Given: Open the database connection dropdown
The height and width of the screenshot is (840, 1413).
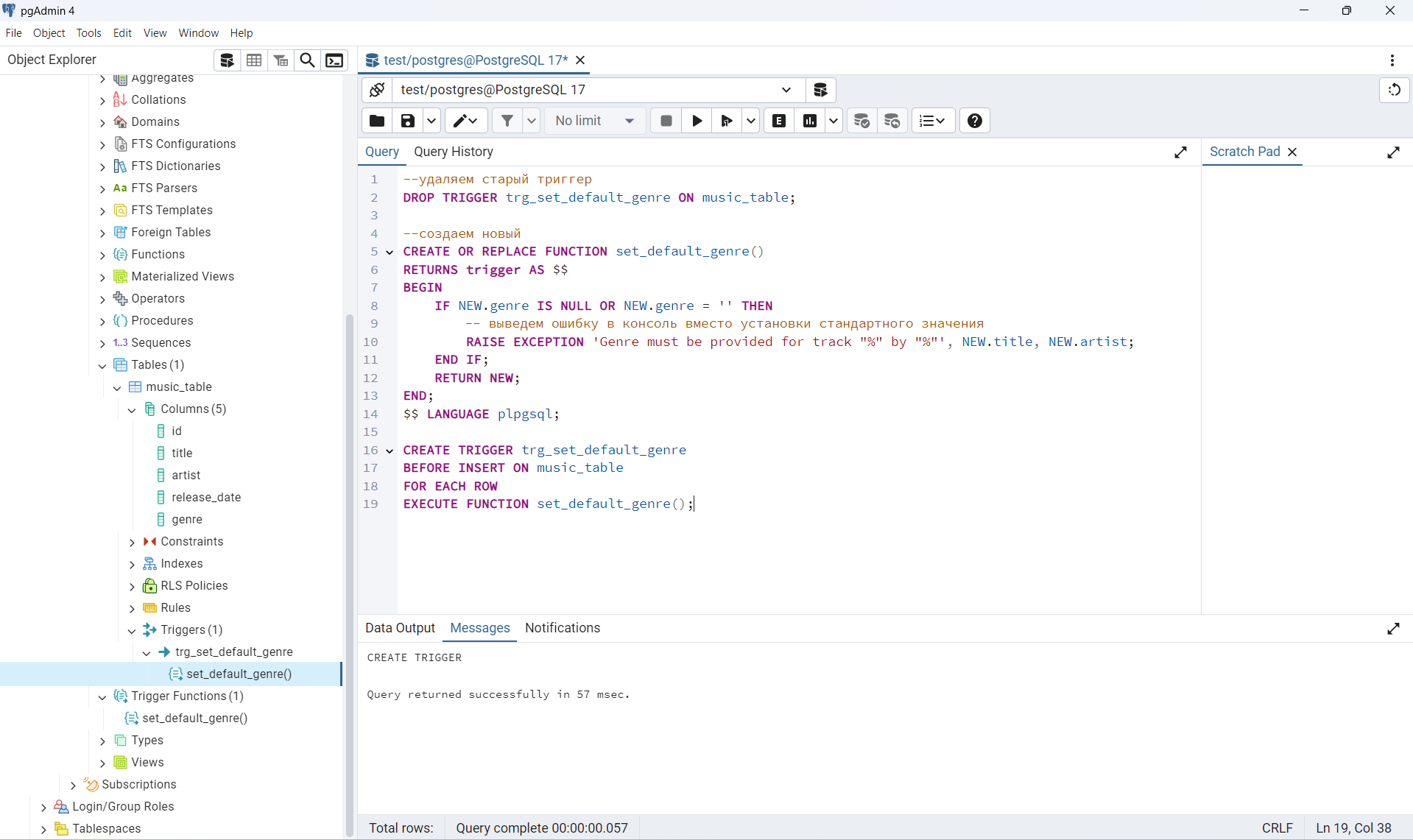Looking at the screenshot, I should [x=786, y=90].
